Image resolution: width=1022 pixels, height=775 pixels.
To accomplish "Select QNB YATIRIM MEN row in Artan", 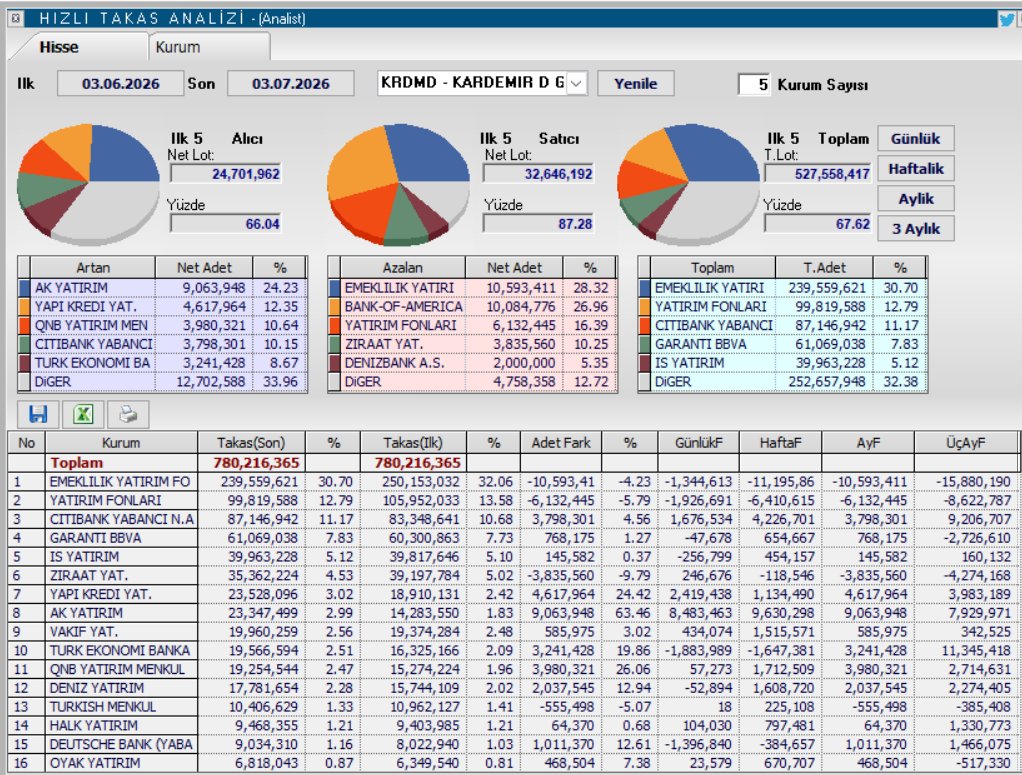I will [x=162, y=325].
